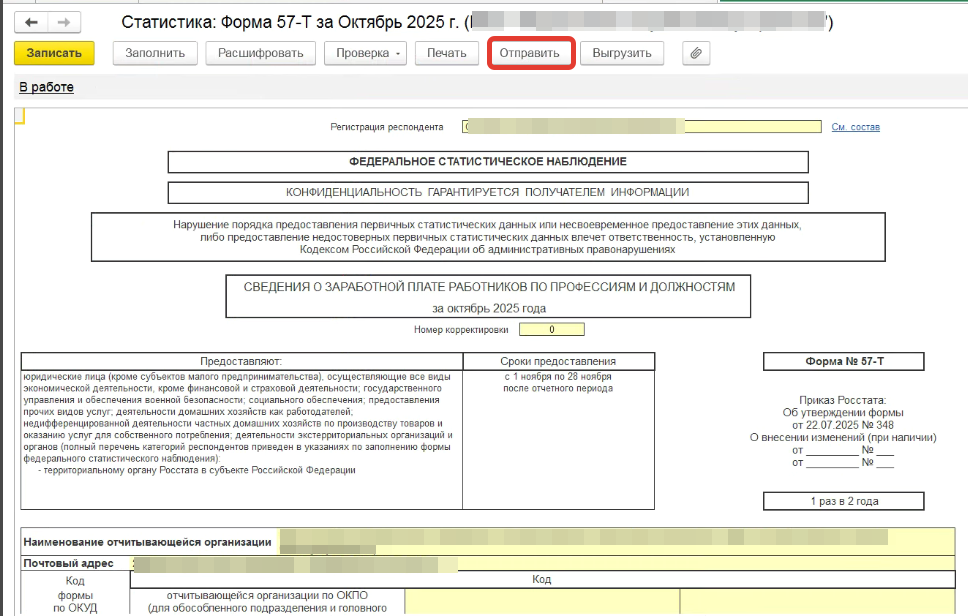This screenshot has width=968, height=616.
Task: Click the yellow corner marker above the form
Action: 19,116
